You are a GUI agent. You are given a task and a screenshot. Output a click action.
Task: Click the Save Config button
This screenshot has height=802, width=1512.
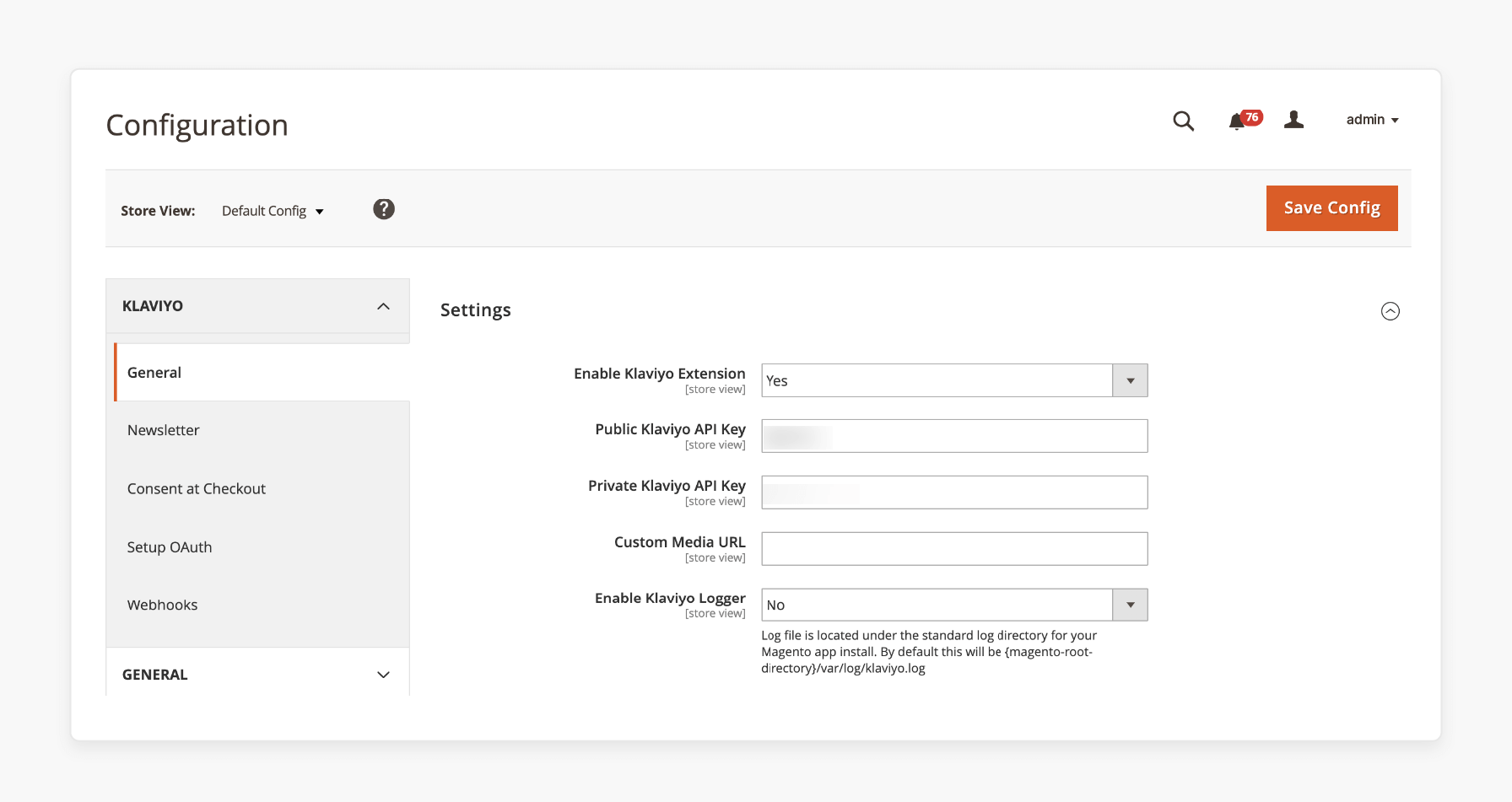[1331, 208]
